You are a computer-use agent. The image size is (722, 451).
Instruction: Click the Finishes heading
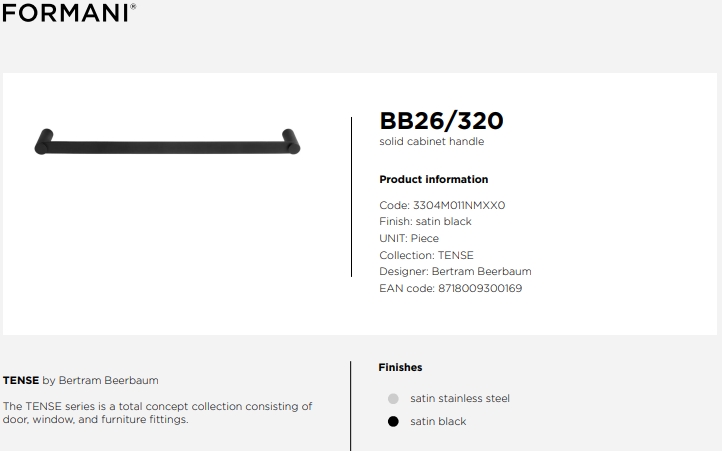tap(400, 367)
